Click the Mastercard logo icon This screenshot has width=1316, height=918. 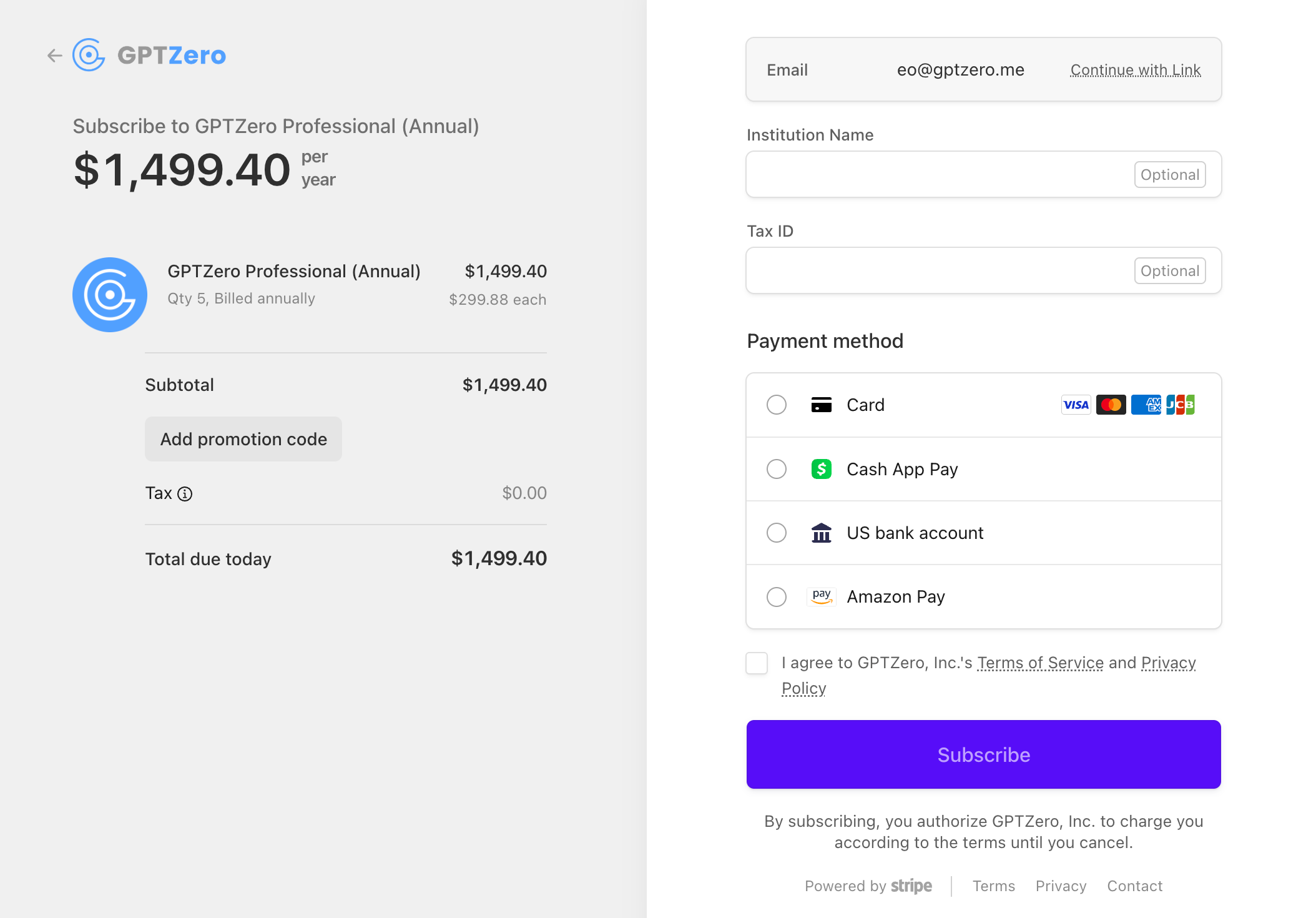tap(1111, 405)
